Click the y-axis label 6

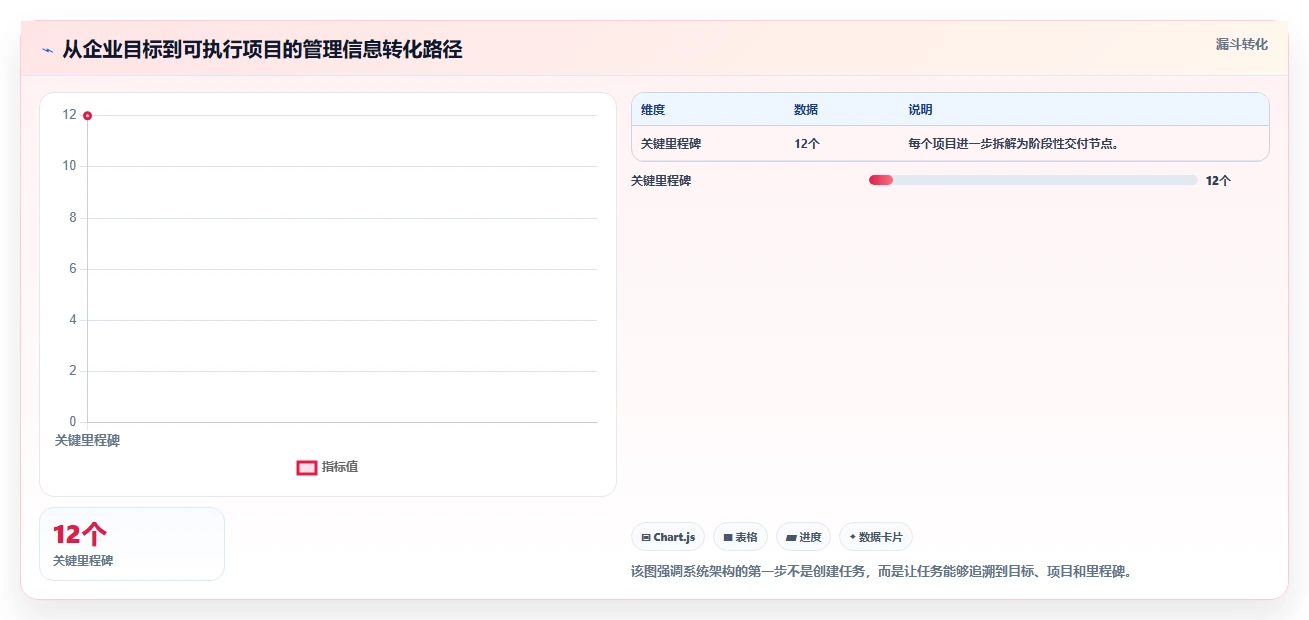click(73, 269)
